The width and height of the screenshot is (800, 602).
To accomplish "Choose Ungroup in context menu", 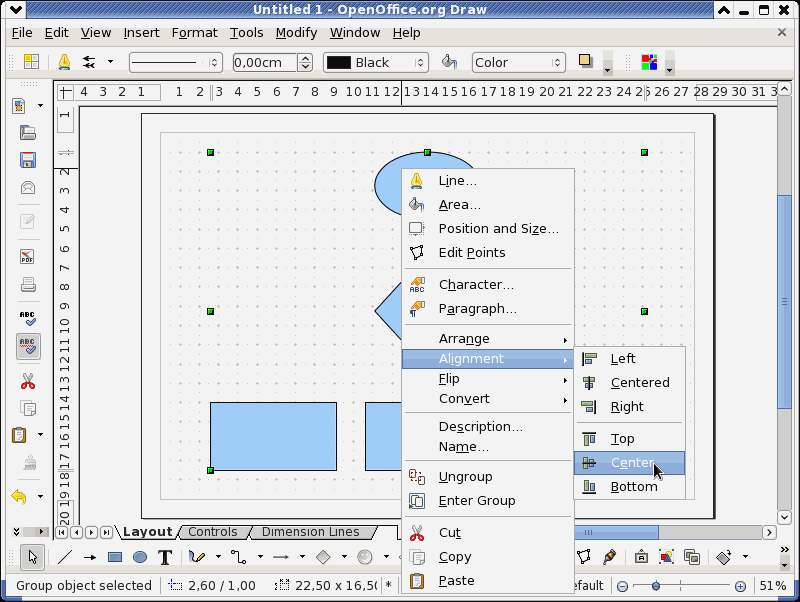I will pyautogui.click(x=488, y=476).
